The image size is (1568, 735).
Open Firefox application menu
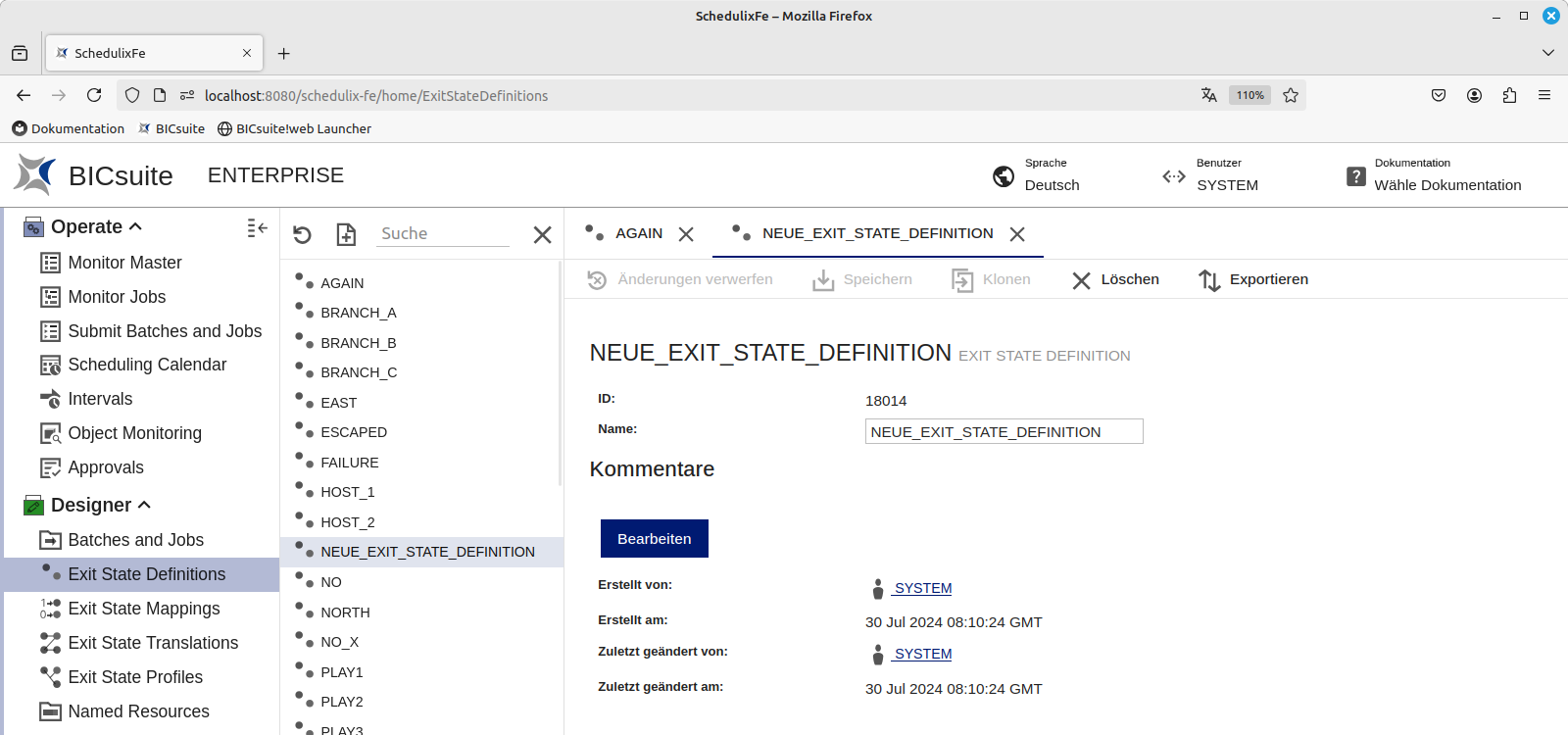click(1544, 95)
